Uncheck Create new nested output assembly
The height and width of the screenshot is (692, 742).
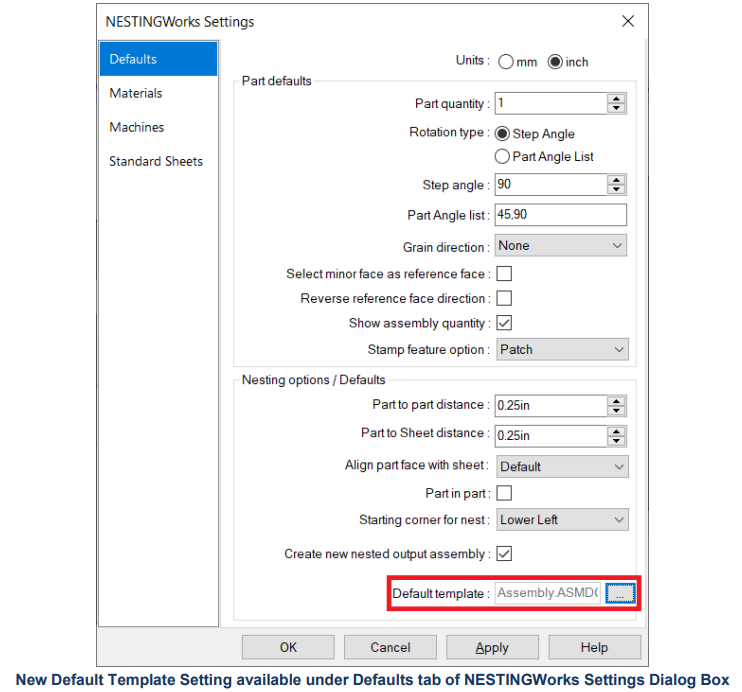click(x=504, y=554)
